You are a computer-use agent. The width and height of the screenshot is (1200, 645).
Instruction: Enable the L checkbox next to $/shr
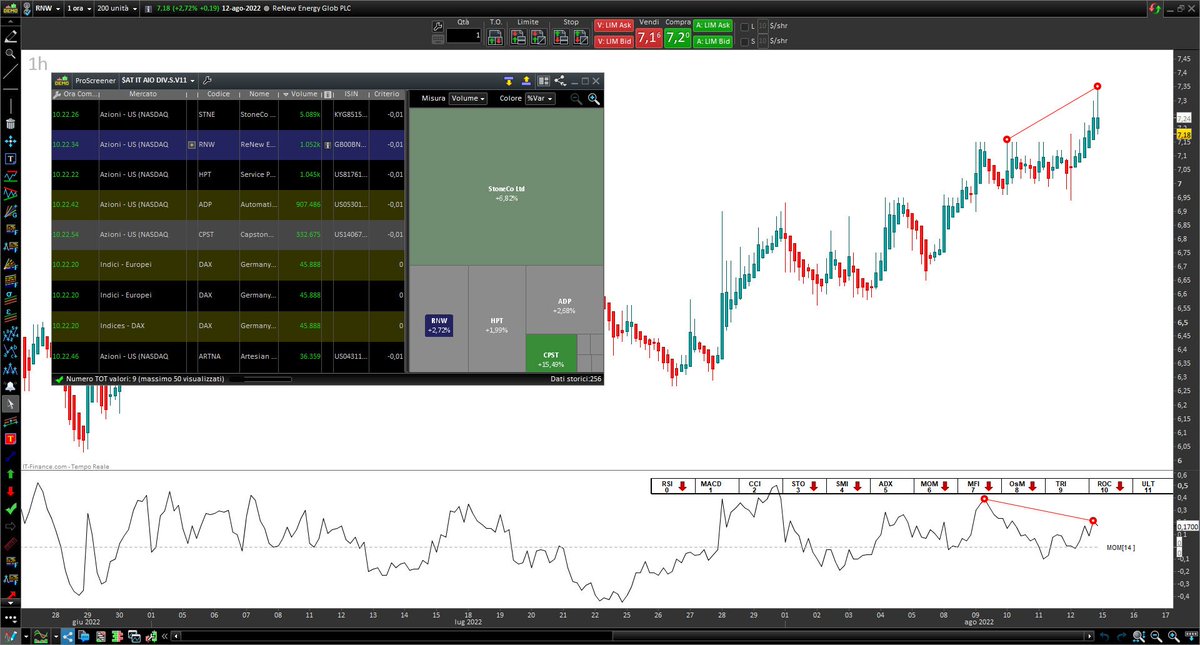746,27
